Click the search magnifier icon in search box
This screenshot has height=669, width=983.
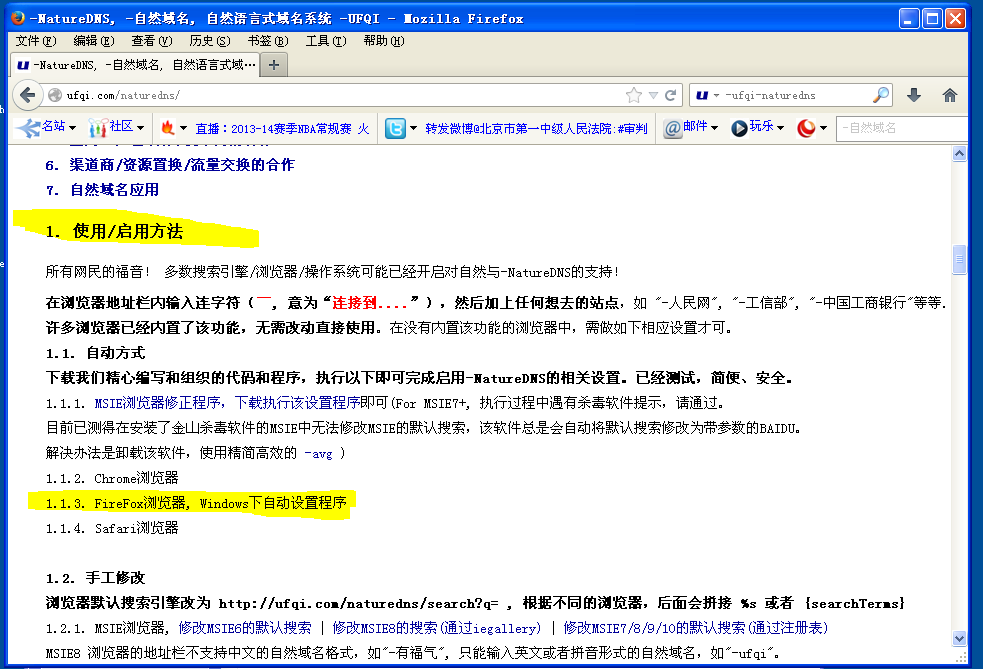click(880, 95)
